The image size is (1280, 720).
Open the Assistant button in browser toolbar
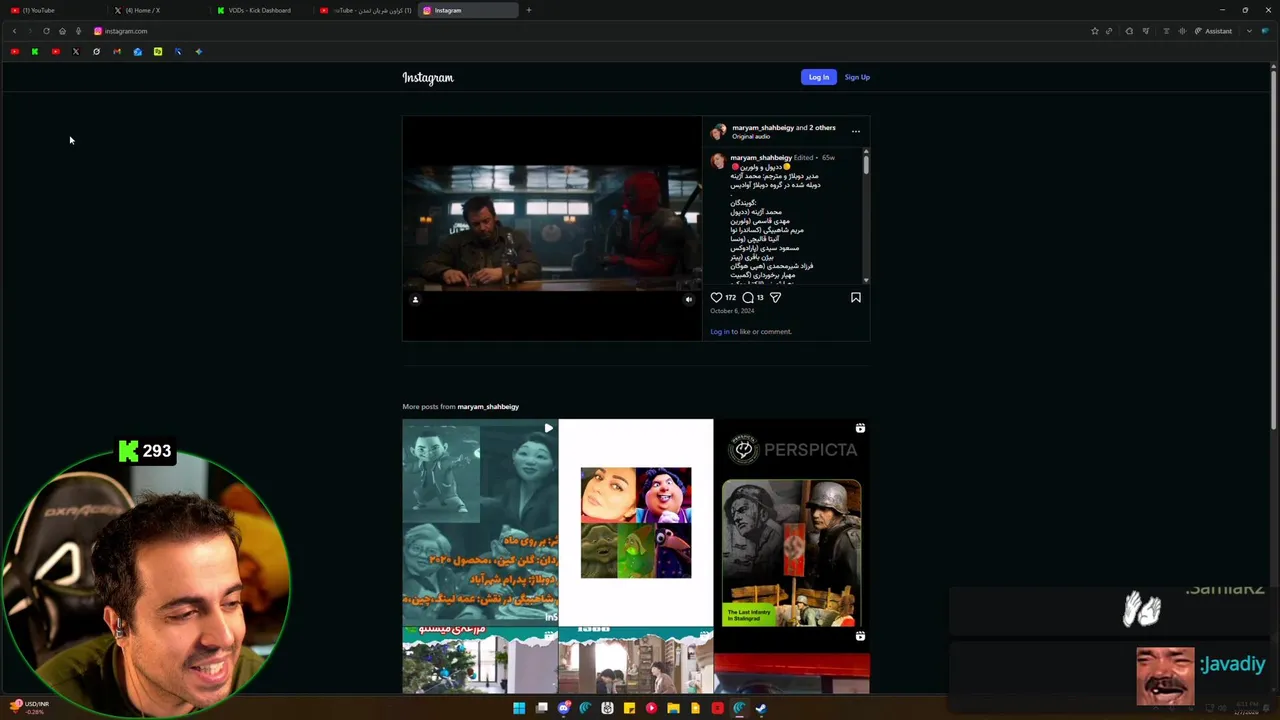[1213, 31]
